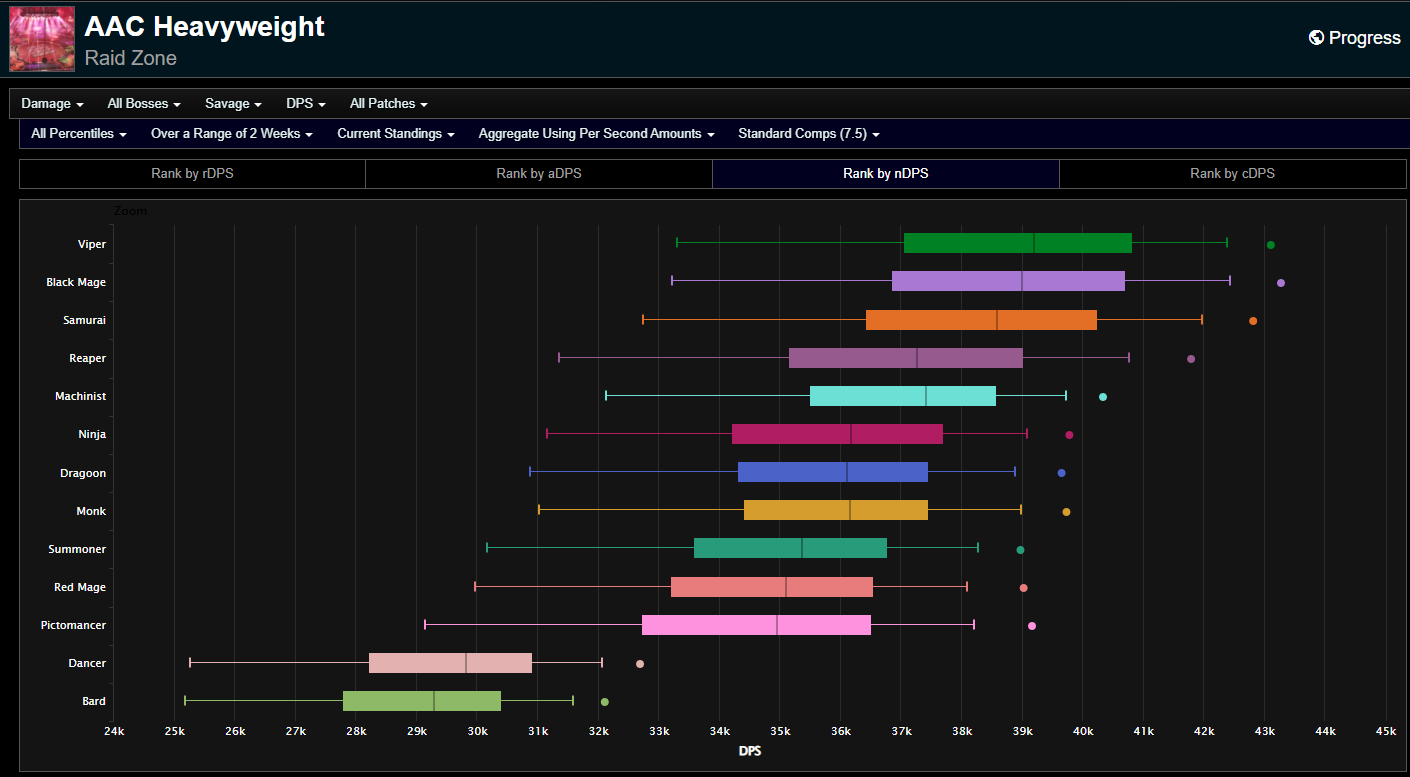This screenshot has height=777, width=1410.
Task: Click the Ninja outlier dot
Action: 1069,435
